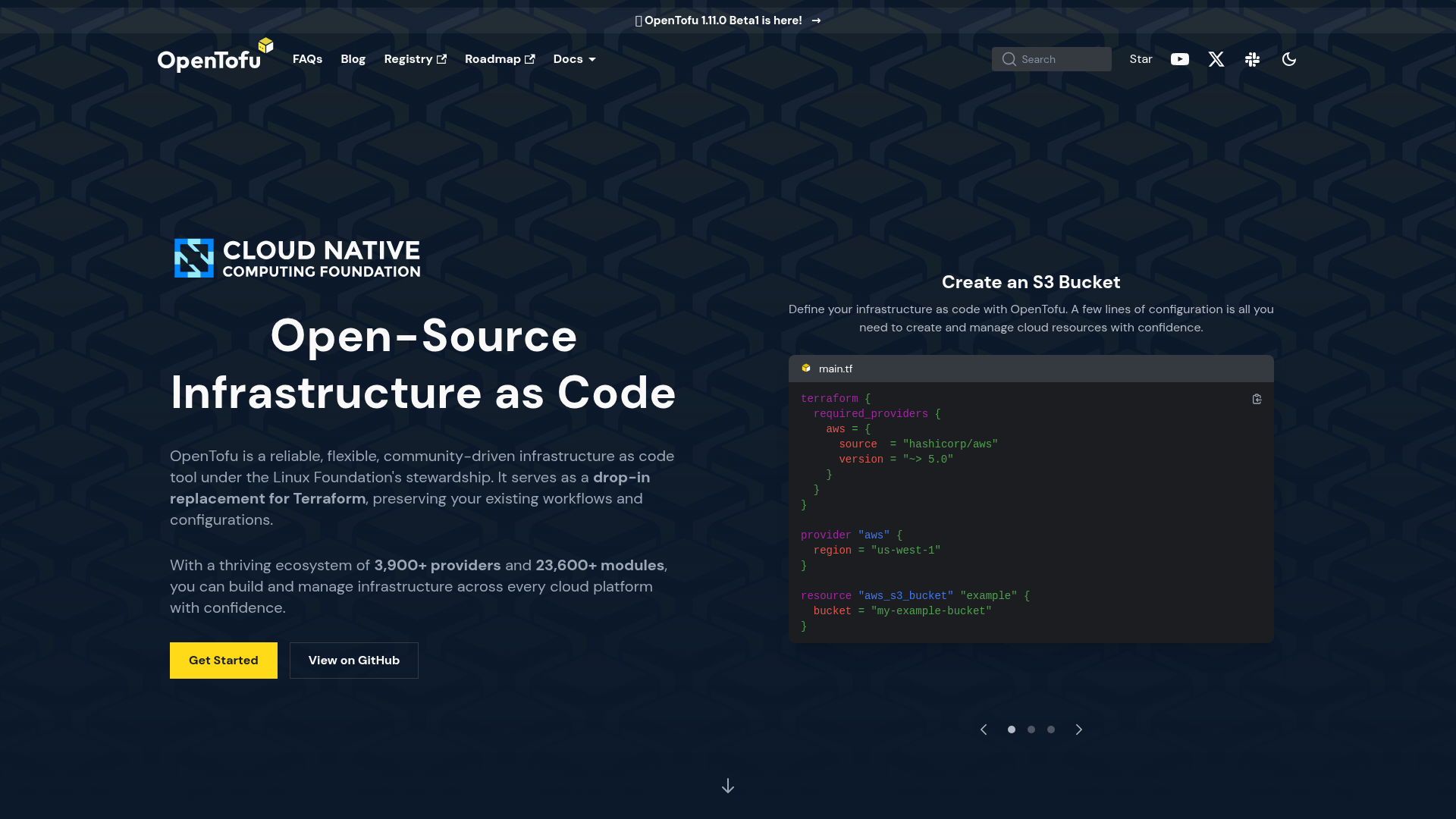
Task: Open the Slack community icon
Action: (x=1252, y=59)
